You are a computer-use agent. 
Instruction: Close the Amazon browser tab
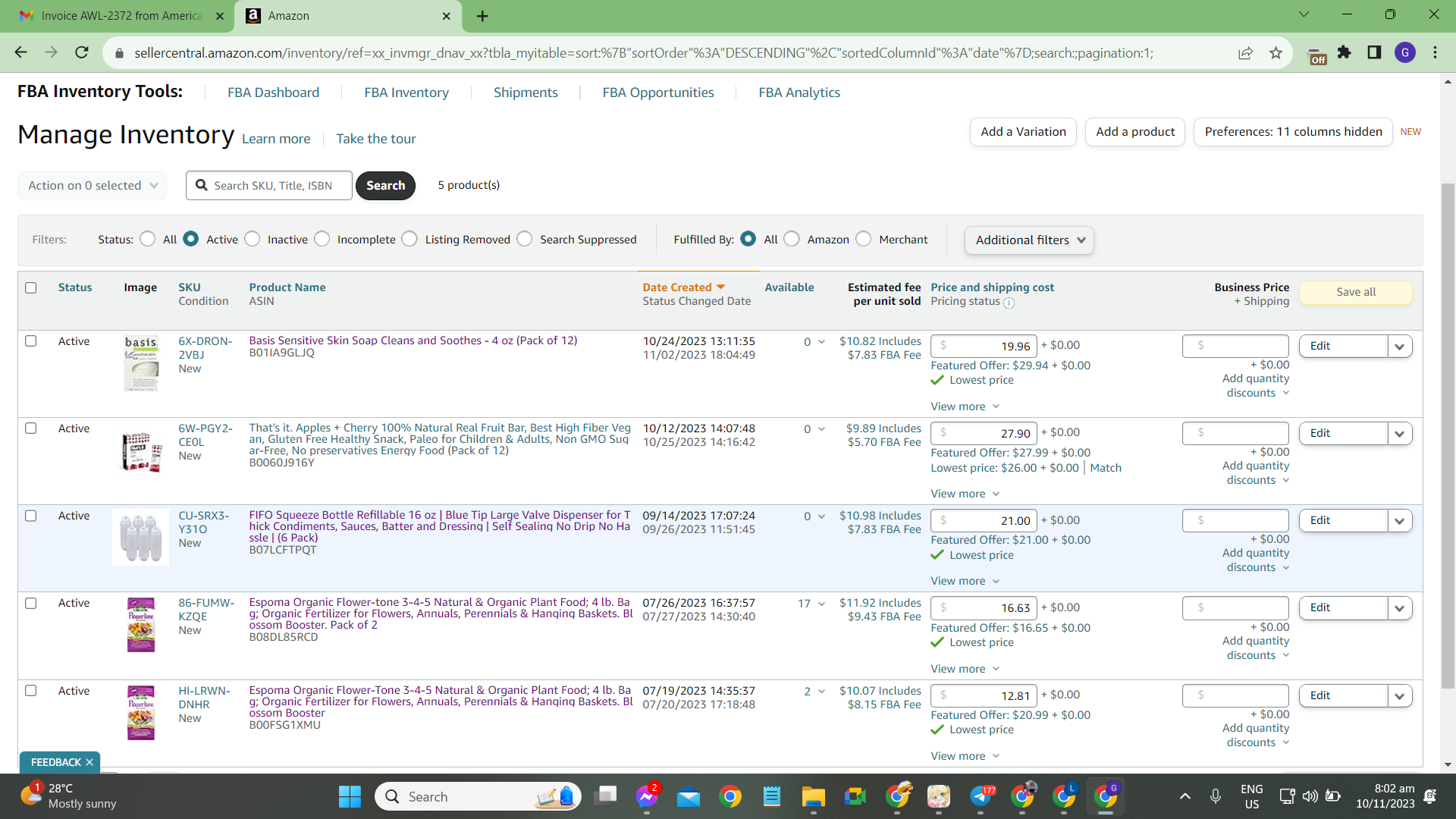tap(447, 16)
